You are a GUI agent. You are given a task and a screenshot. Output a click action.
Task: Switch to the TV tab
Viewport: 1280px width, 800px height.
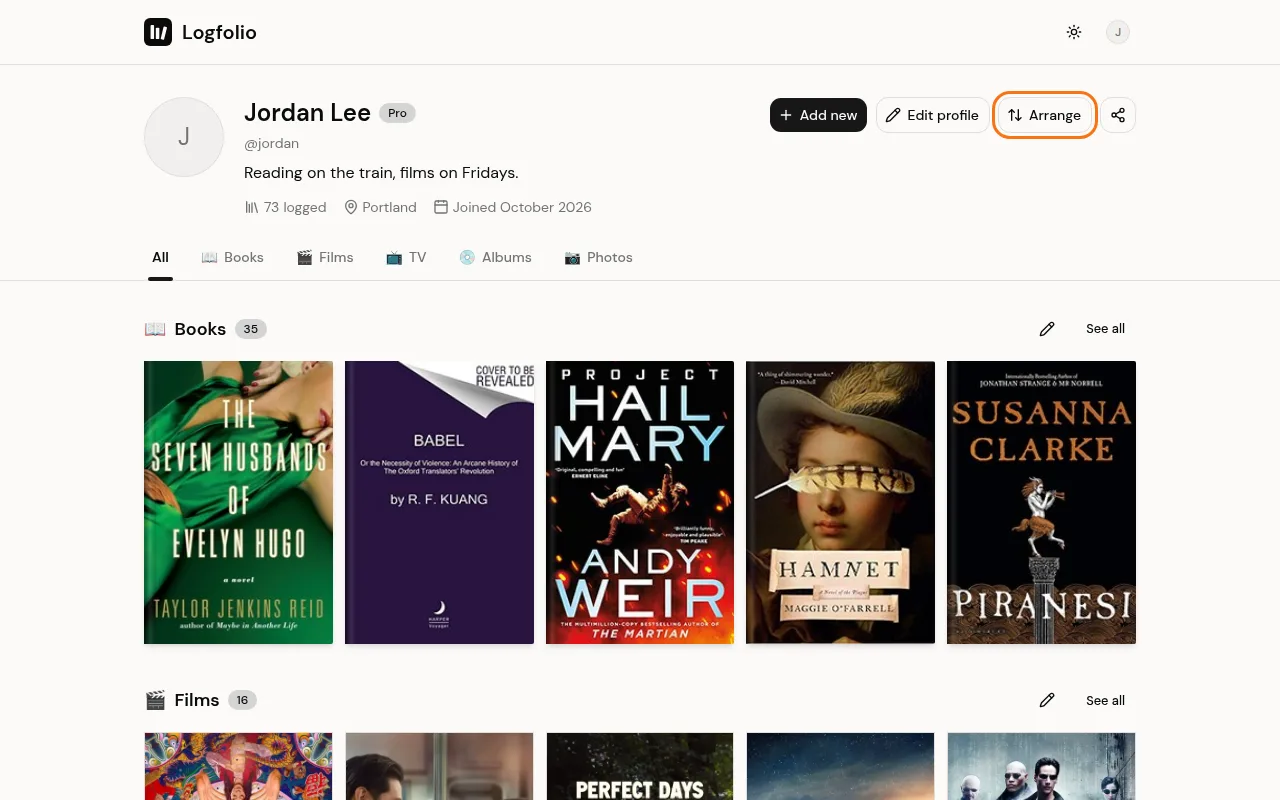coord(406,257)
